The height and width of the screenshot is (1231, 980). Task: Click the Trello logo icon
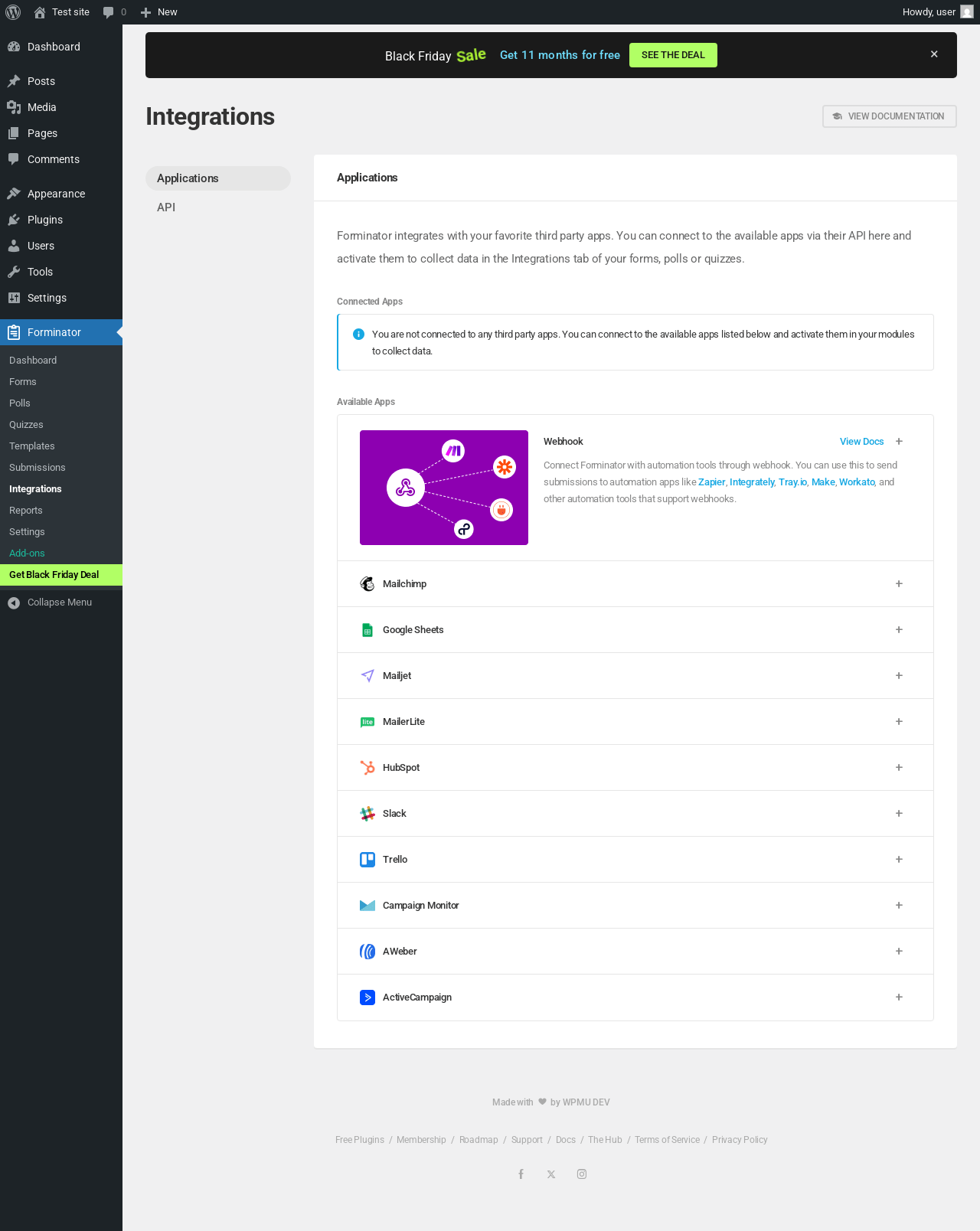(x=367, y=860)
